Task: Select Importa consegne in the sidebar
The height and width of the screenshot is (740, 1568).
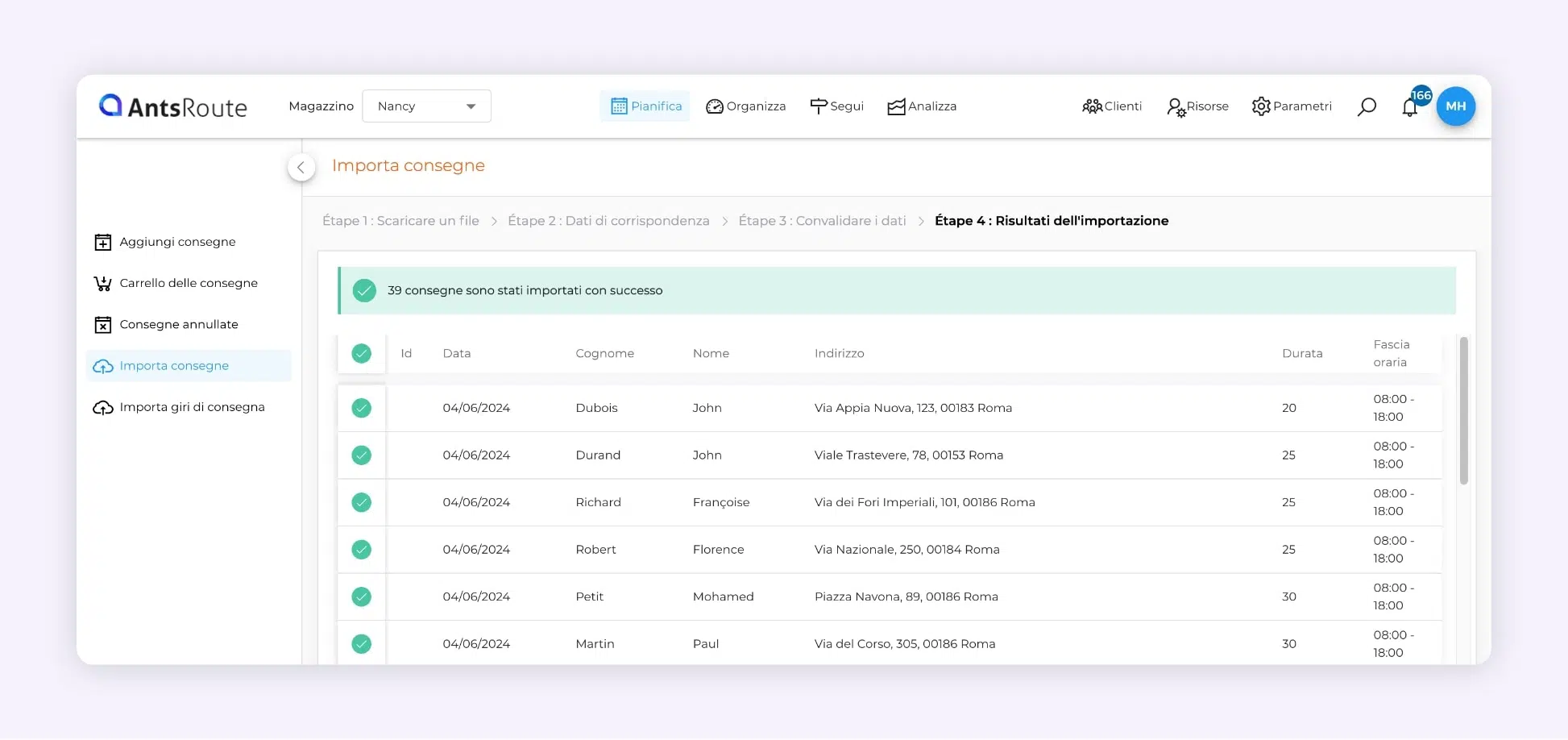Action: click(x=189, y=366)
